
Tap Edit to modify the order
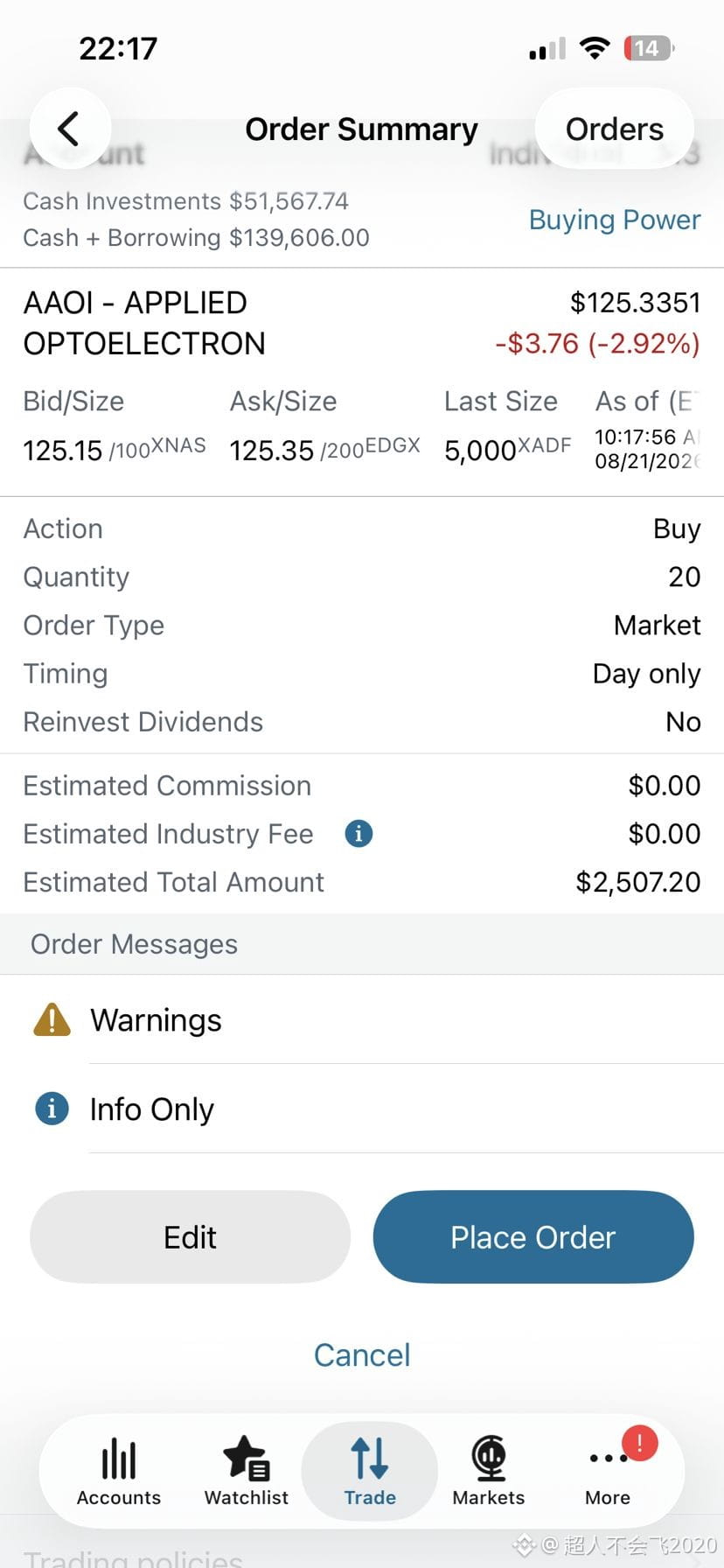(190, 1237)
